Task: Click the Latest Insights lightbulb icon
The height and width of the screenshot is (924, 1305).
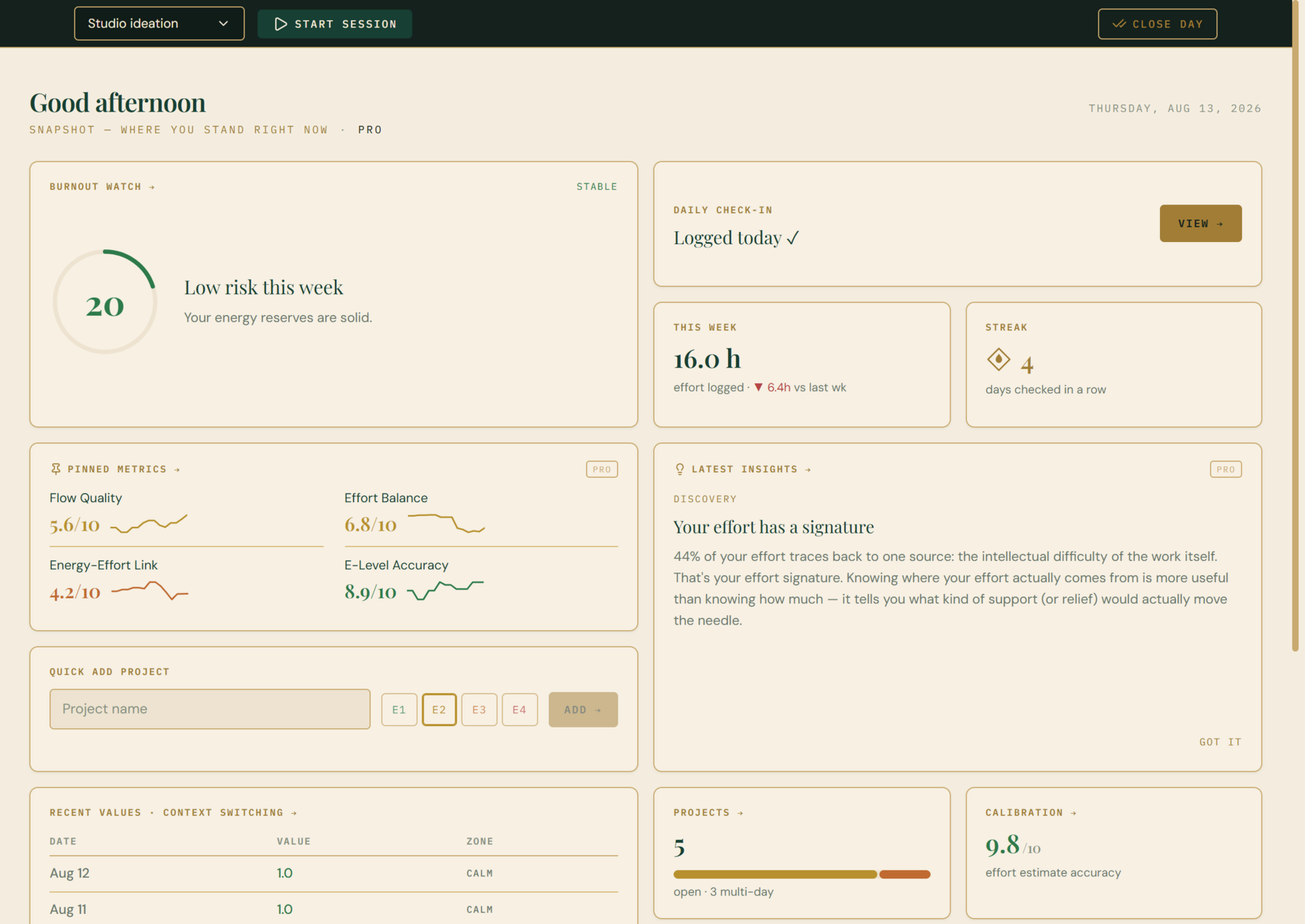Action: (679, 469)
